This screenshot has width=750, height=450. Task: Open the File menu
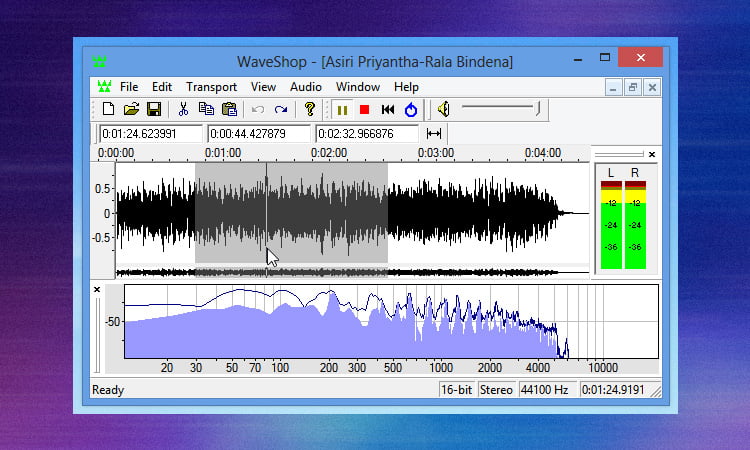(x=129, y=87)
